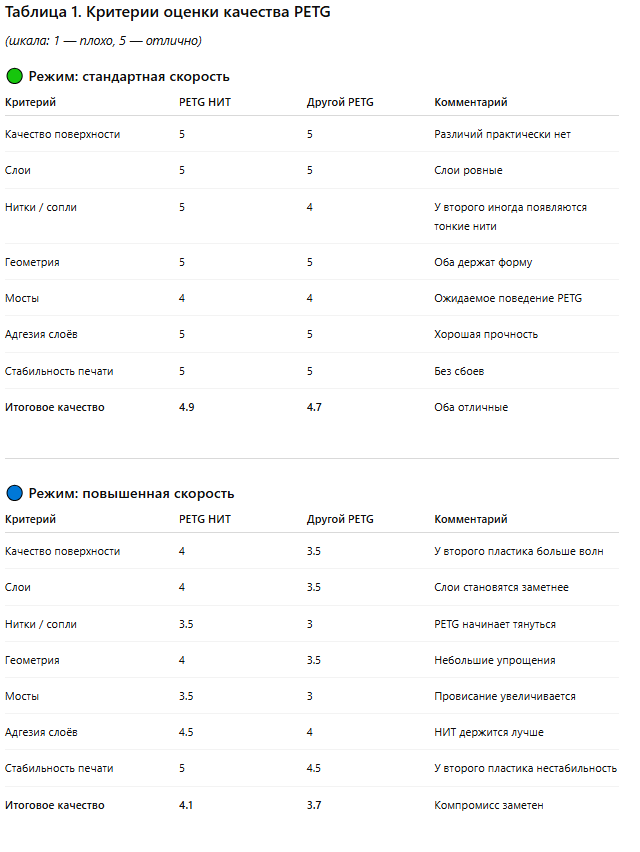Click the comment 'Оба отличные'
The height and width of the screenshot is (852, 640).
click(x=471, y=407)
